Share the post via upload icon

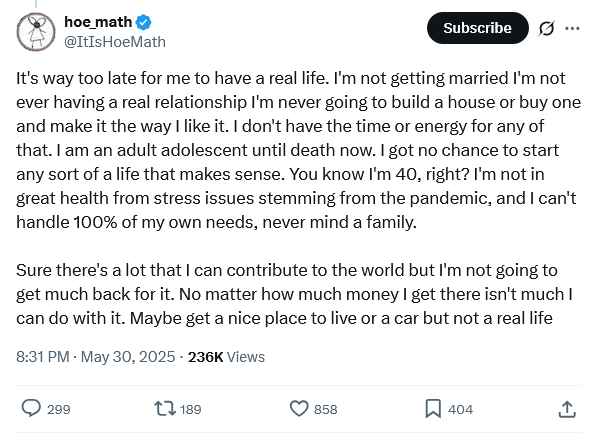(567, 409)
